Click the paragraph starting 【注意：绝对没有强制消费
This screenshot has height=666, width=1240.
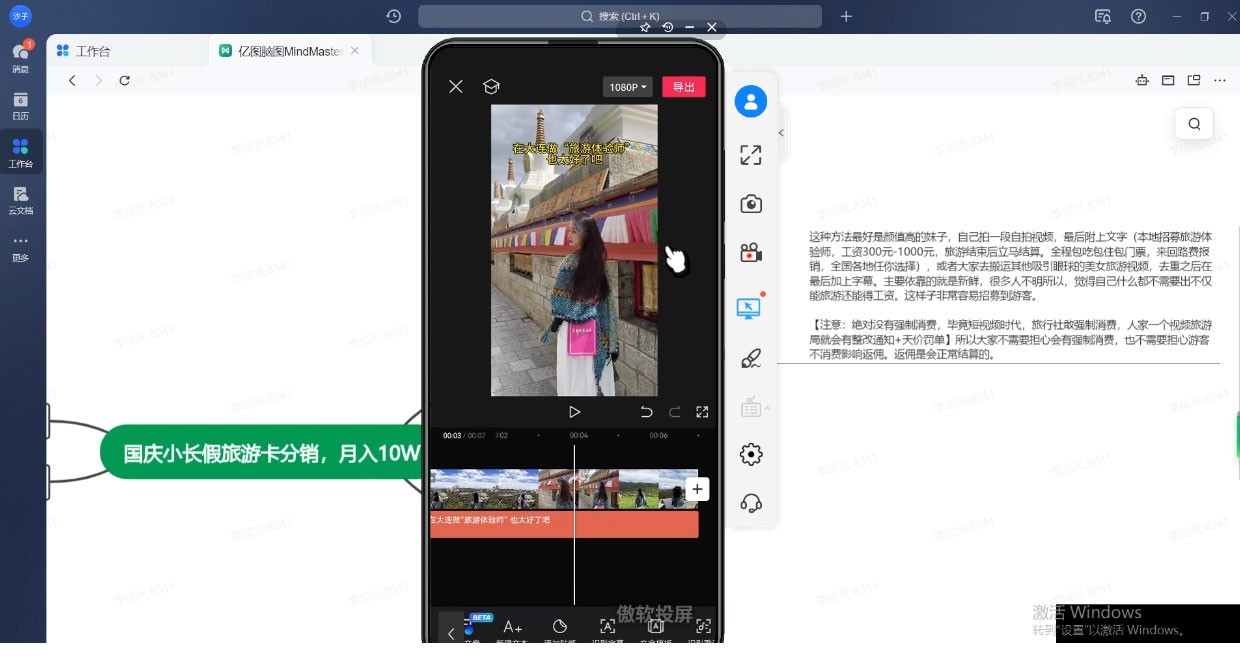tap(1010, 340)
